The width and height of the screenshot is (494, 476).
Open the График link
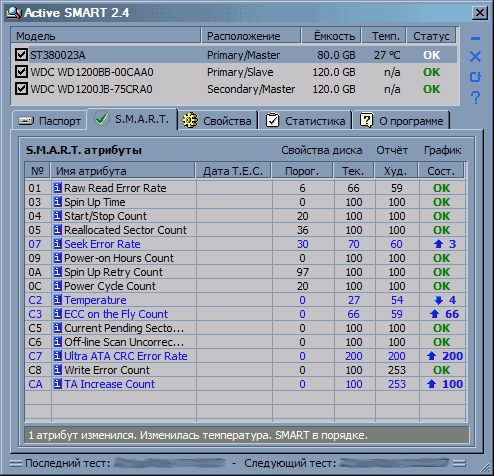(x=442, y=150)
